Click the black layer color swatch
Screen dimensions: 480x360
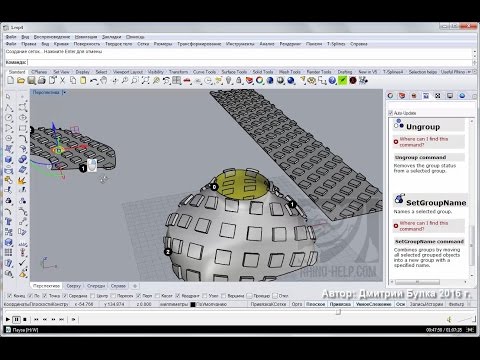[193, 304]
